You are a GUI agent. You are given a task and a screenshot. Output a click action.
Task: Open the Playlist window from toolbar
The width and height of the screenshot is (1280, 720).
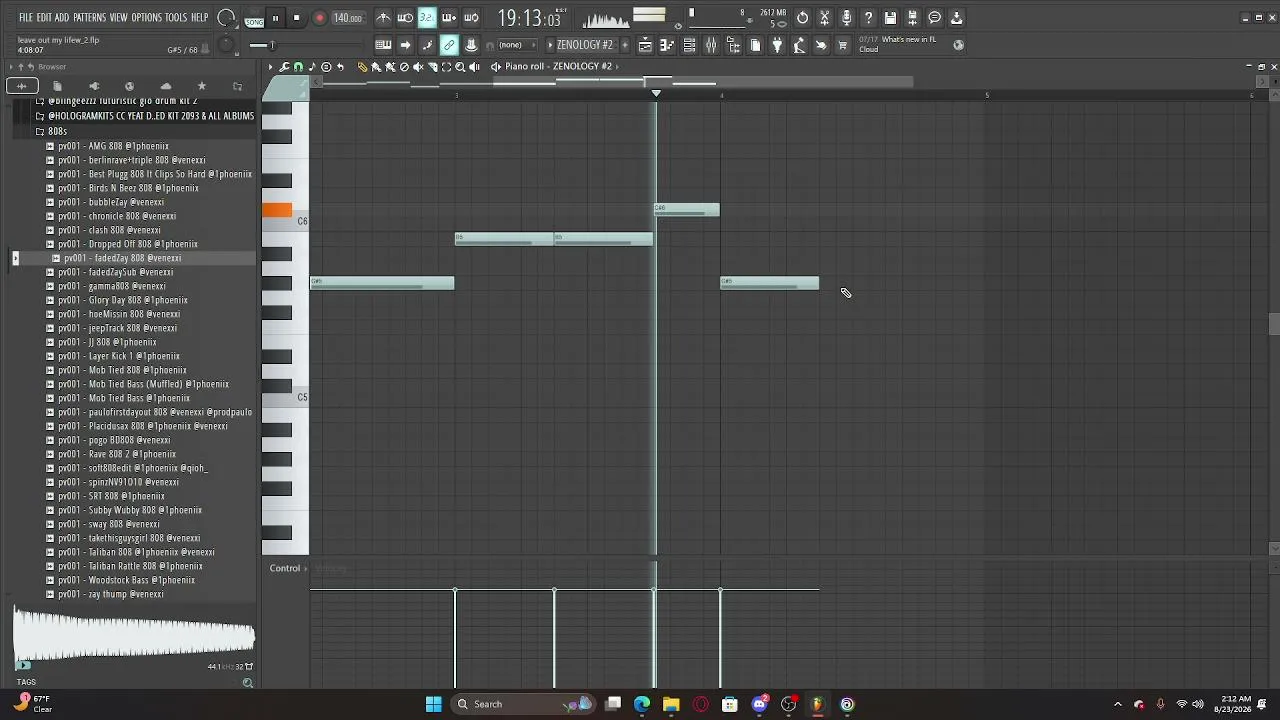pyautogui.click(x=645, y=45)
